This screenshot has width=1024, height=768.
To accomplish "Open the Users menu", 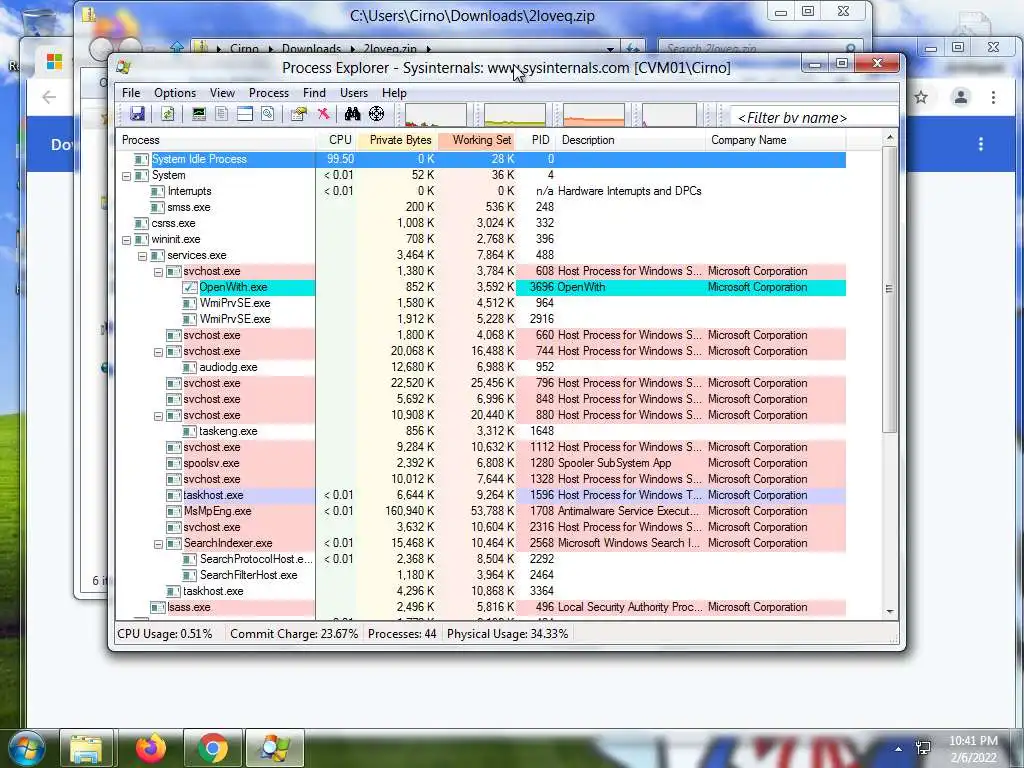I will point(354,93).
